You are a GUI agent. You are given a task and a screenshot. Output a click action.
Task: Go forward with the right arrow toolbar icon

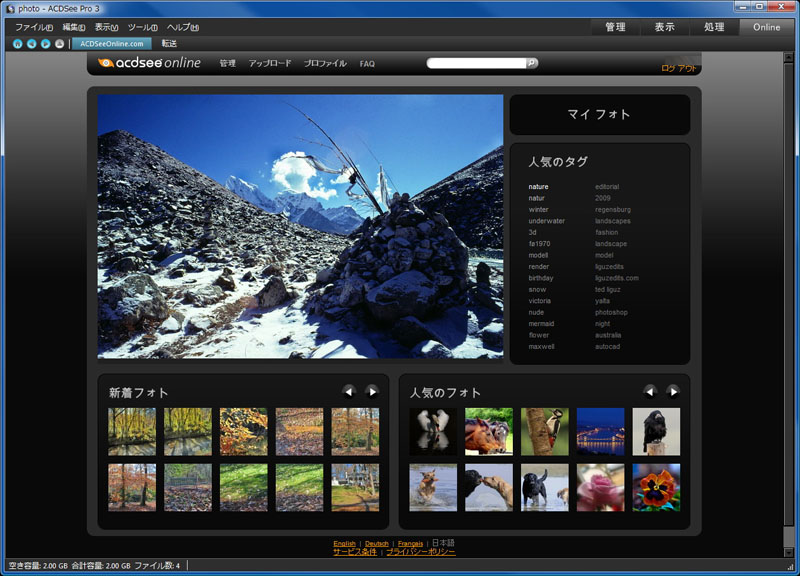pos(45,44)
